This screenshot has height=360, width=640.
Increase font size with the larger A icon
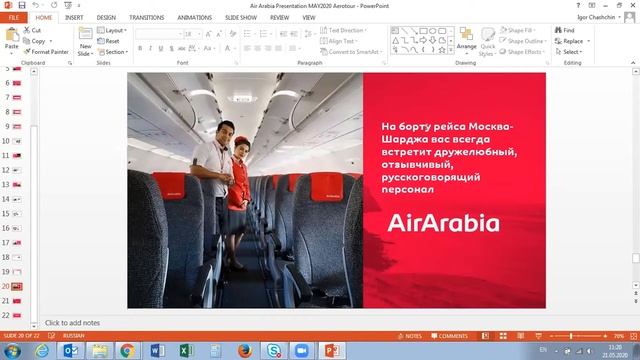click(209, 34)
